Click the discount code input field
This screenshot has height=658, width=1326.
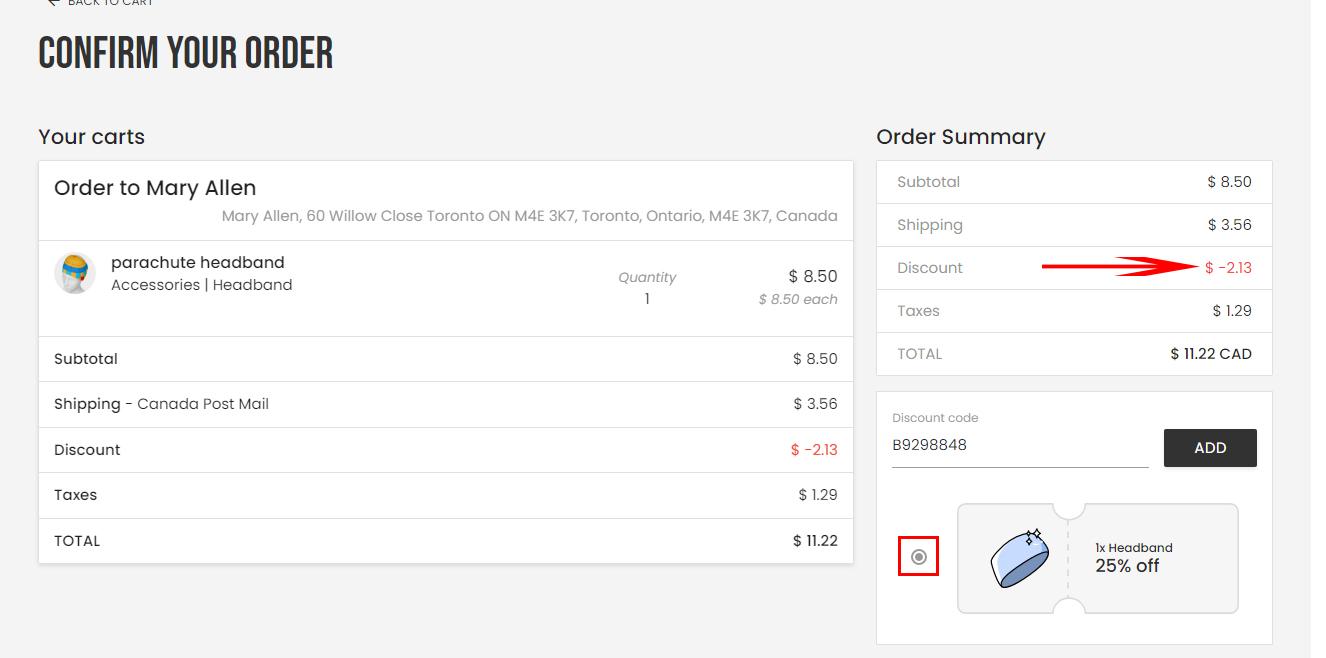tap(1020, 446)
